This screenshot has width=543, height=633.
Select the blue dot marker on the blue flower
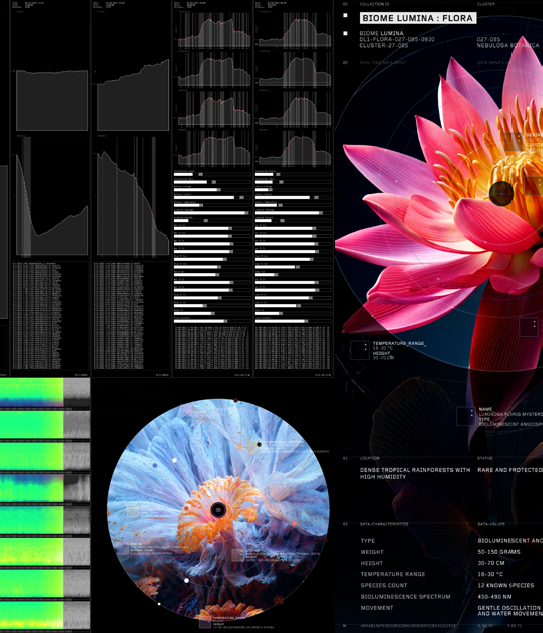155,465
